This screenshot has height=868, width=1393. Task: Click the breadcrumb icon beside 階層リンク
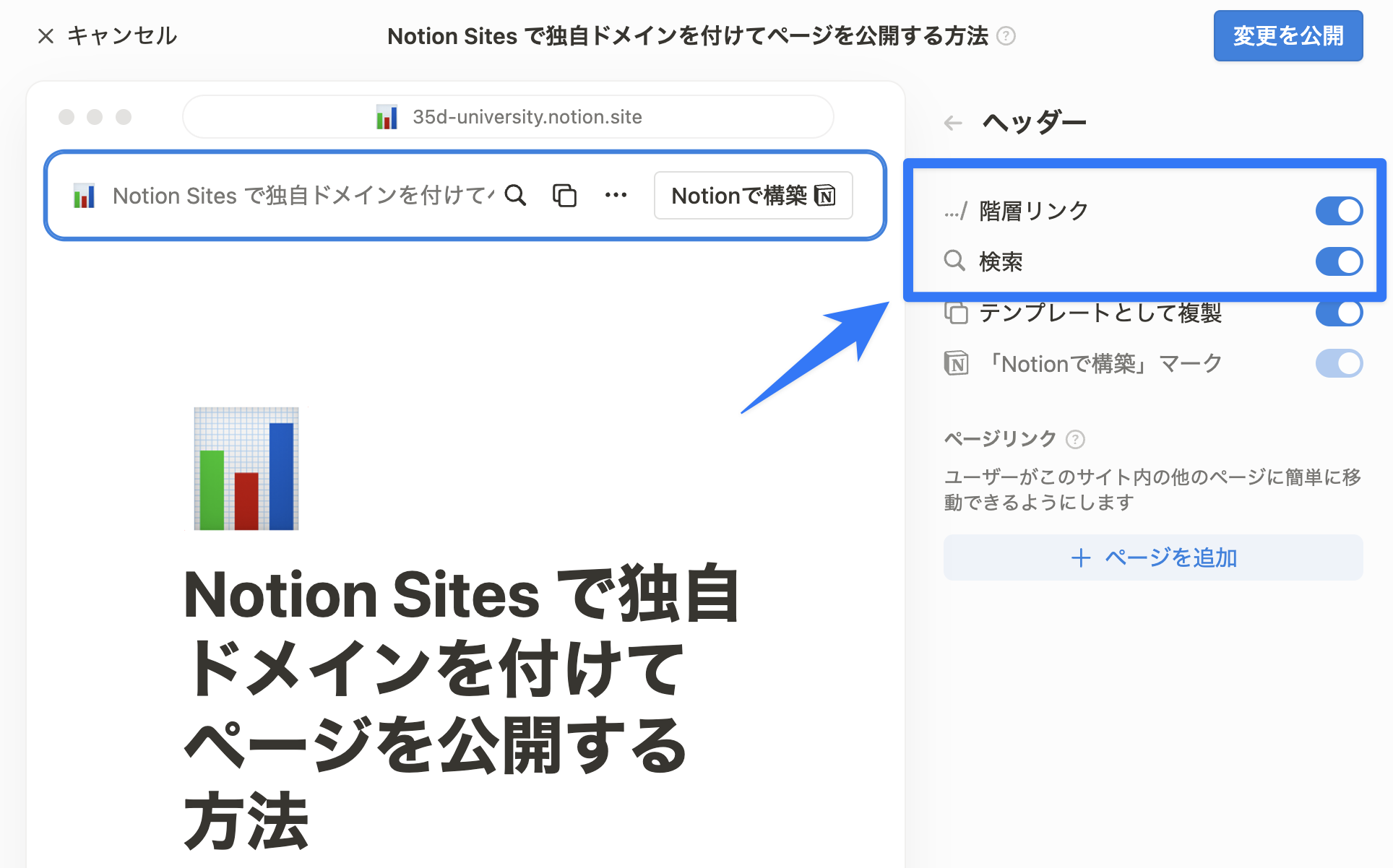955,212
